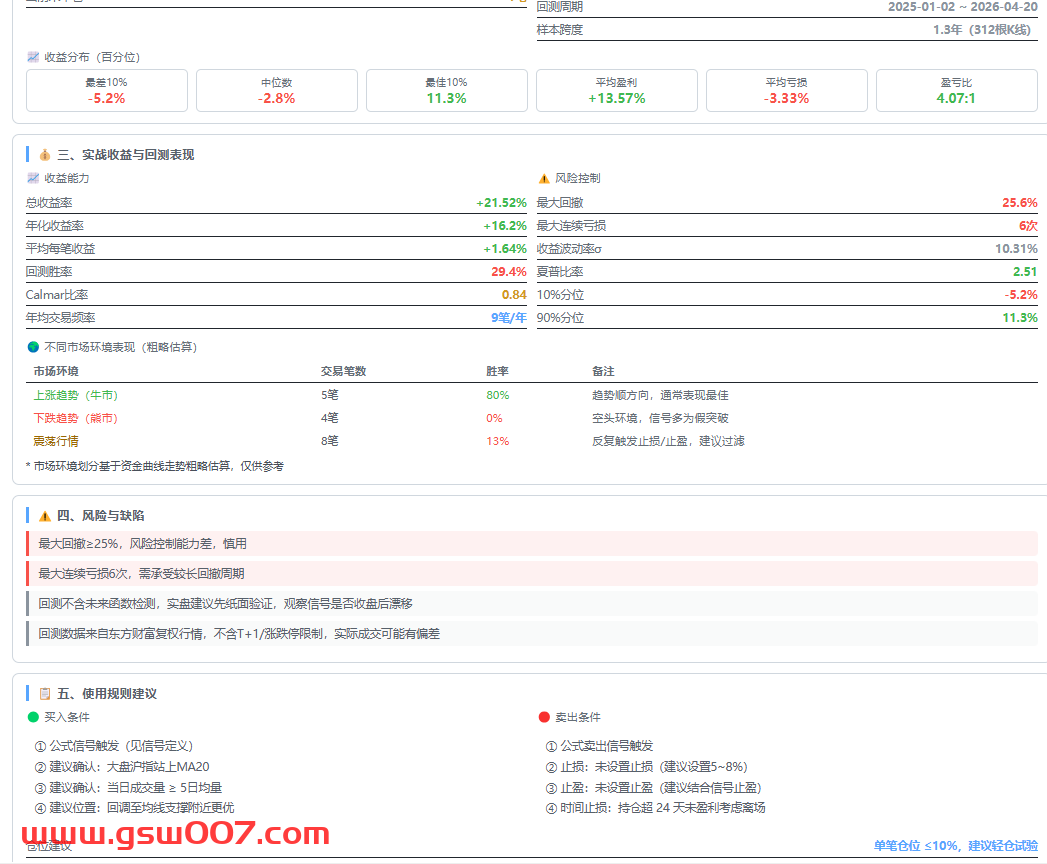
Task: Click the warning icon beside 风险控制
Action: tap(544, 178)
